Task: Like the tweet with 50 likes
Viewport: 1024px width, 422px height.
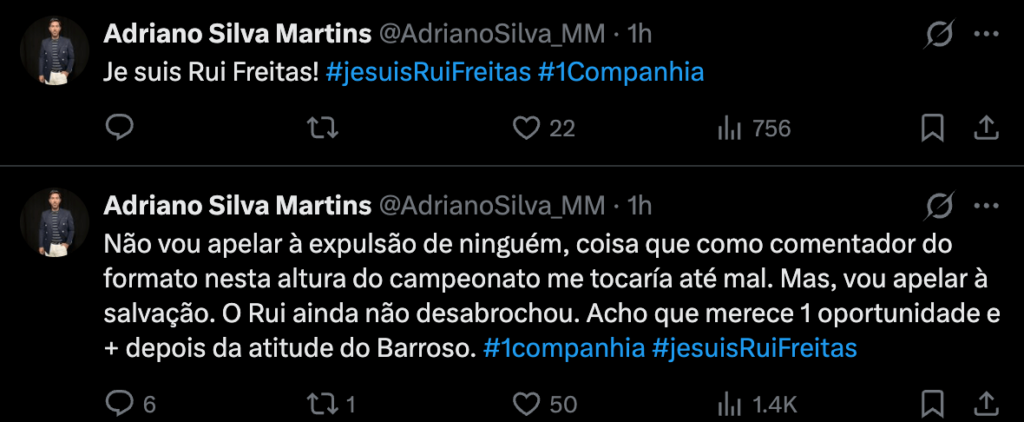Action: (526, 403)
